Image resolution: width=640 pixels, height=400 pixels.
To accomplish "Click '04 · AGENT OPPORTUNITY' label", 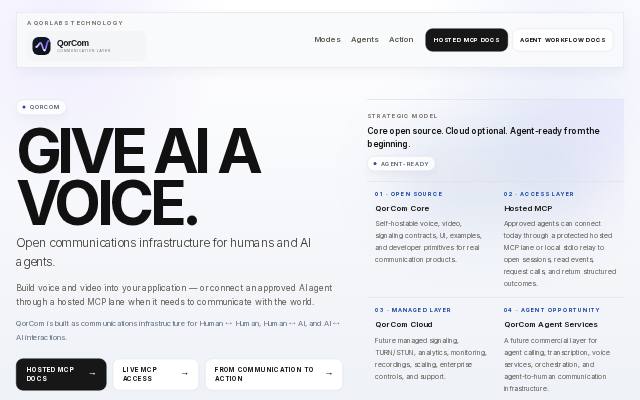I will (x=552, y=310).
